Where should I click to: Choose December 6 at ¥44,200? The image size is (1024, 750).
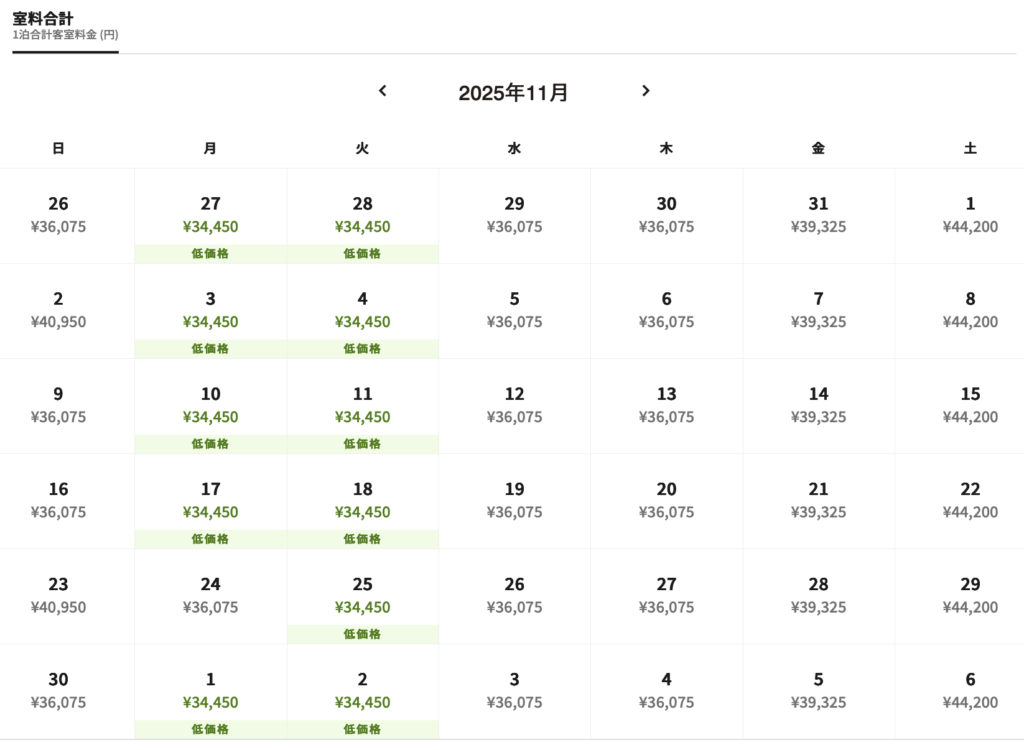[x=970, y=690]
